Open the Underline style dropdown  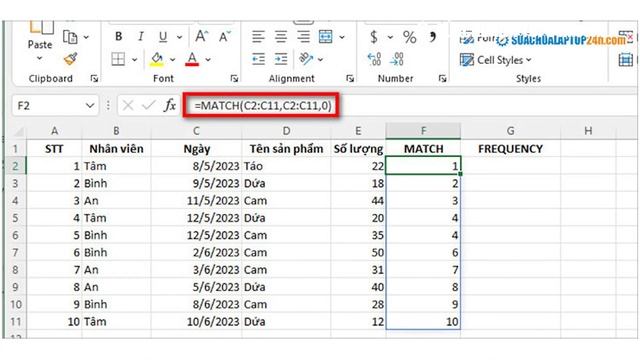coord(180,37)
